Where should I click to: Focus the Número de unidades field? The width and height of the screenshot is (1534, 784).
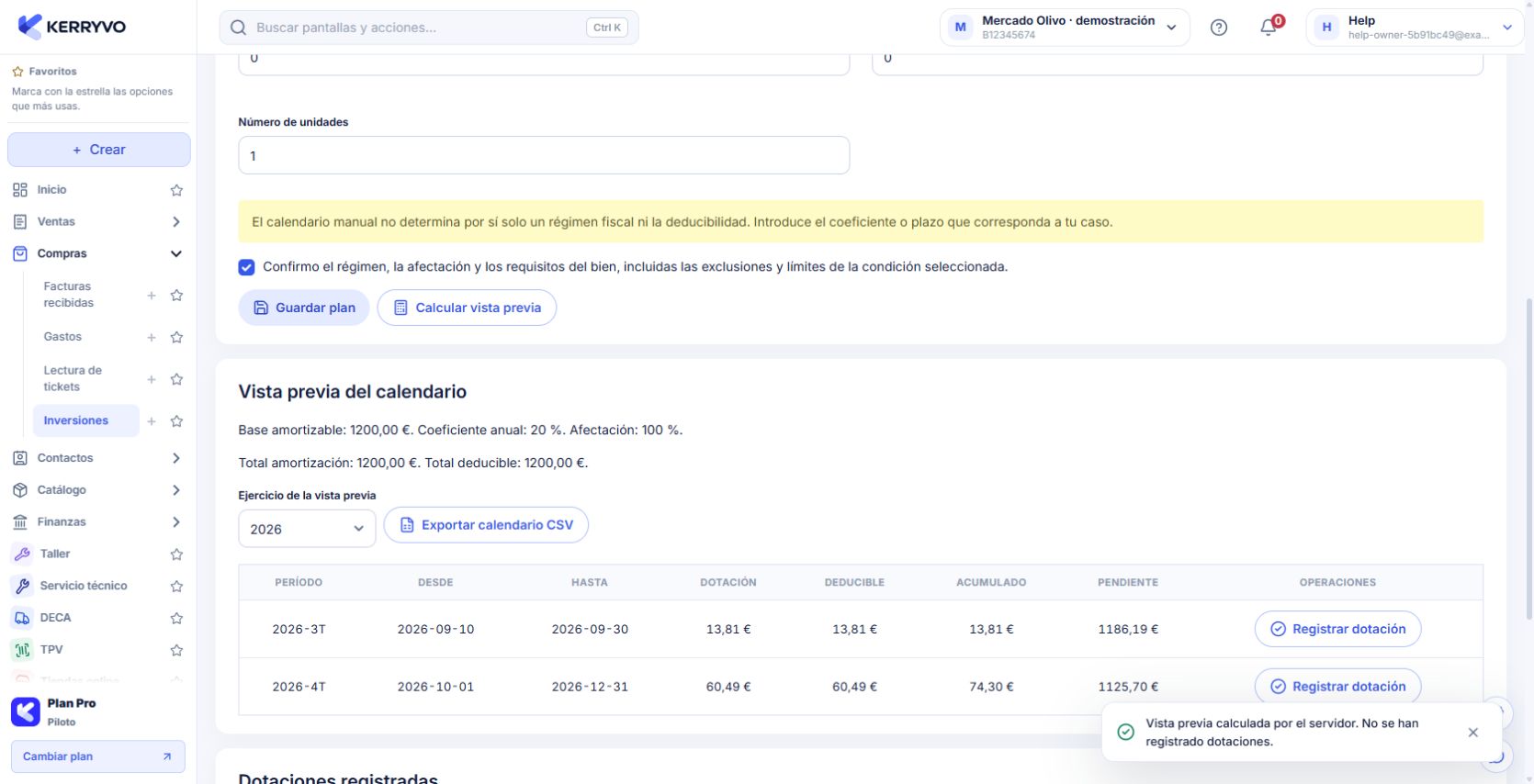tap(544, 155)
